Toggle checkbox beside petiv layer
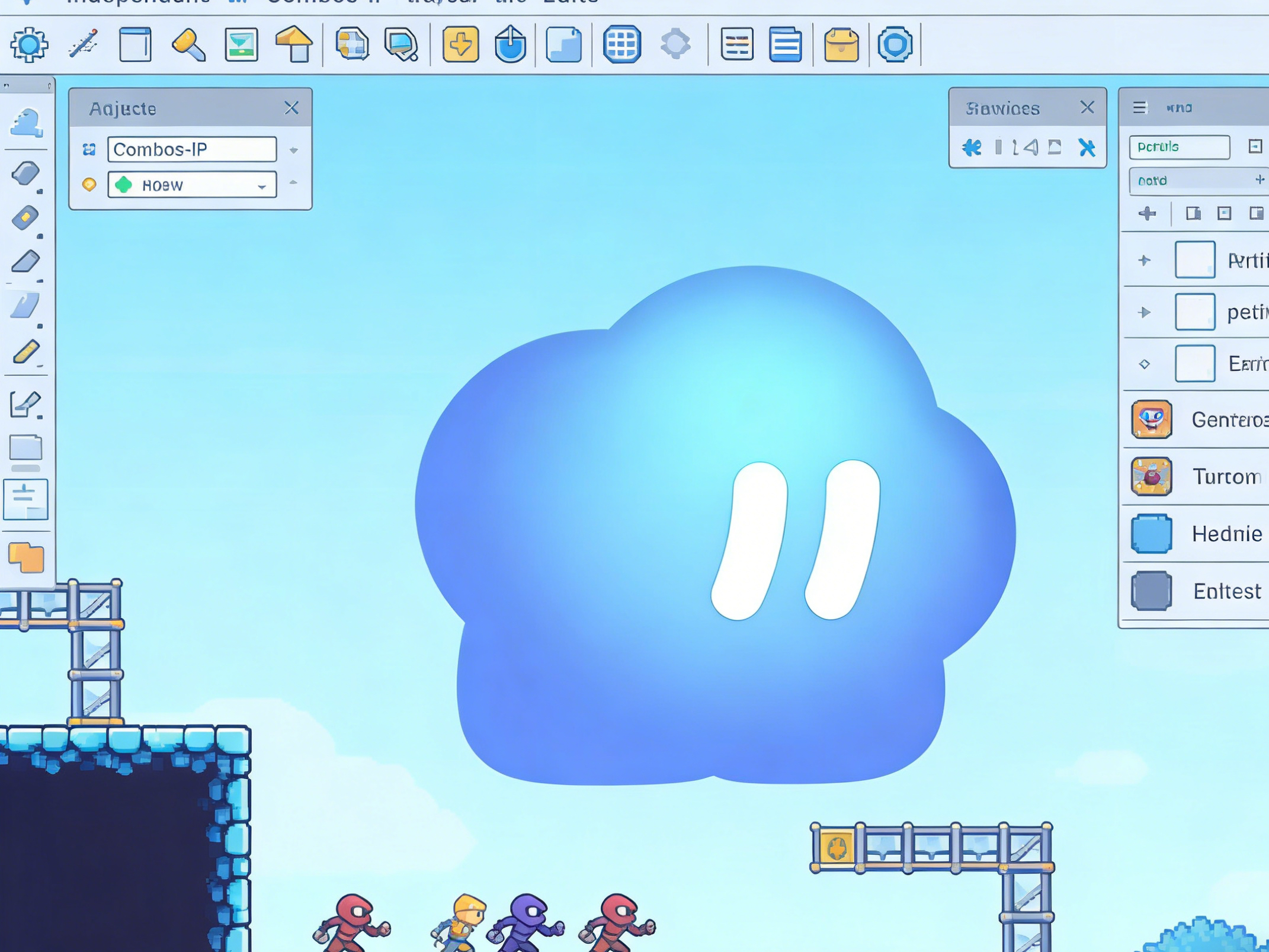Screen dimensions: 1269x952 (x=1194, y=312)
